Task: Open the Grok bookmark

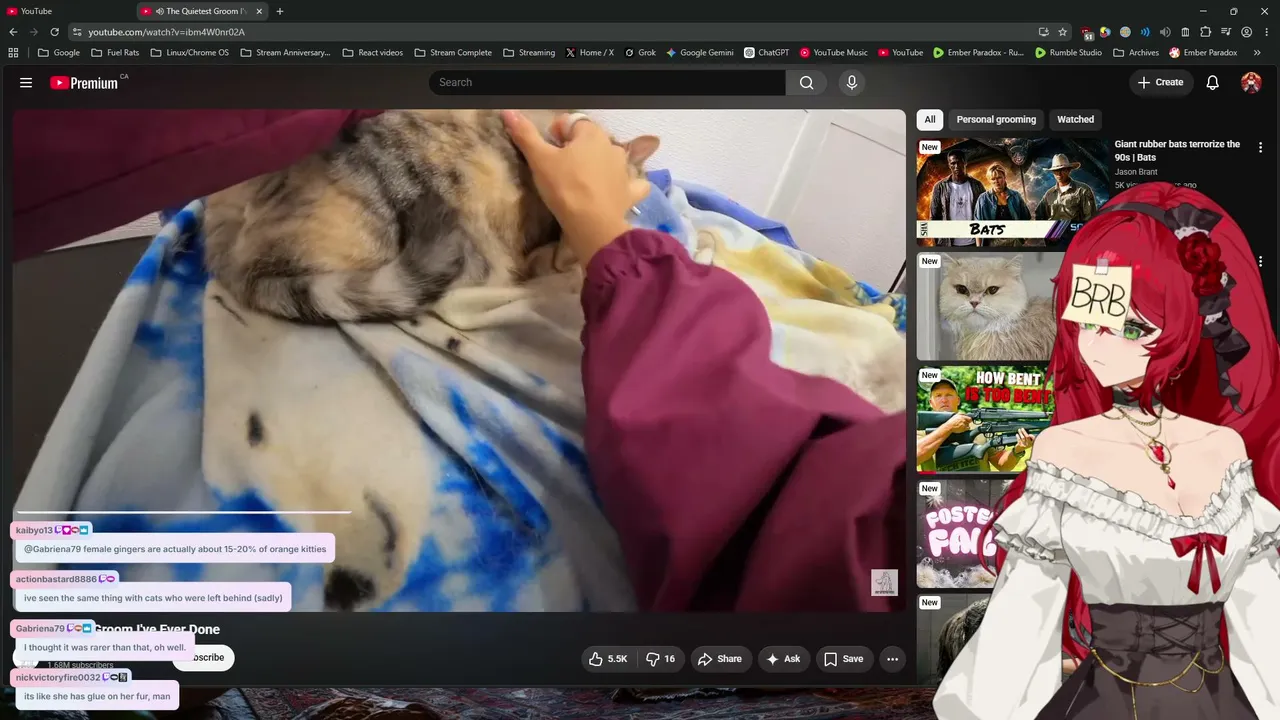Action: pyautogui.click(x=639, y=53)
